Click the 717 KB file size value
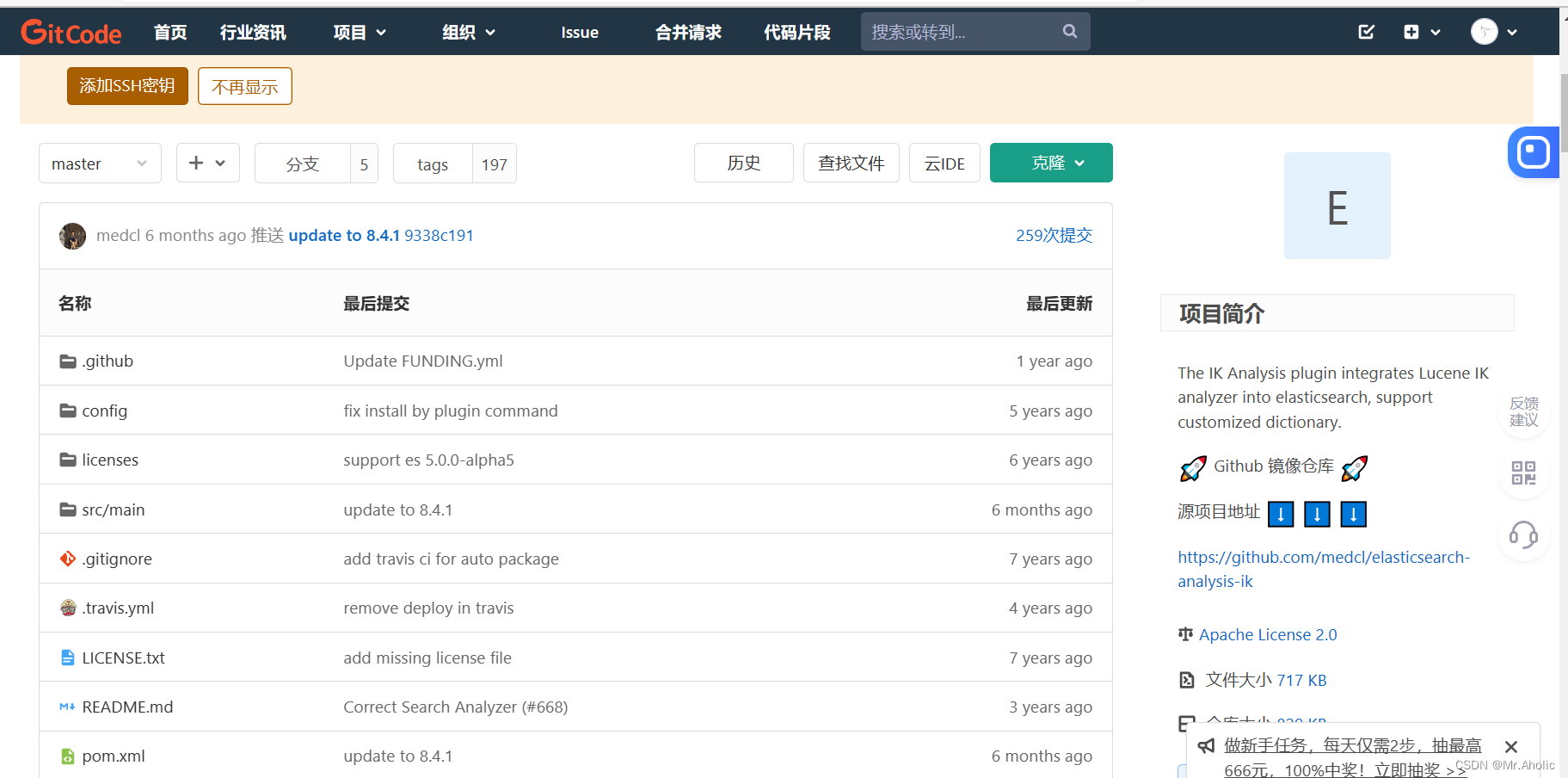Viewport: 1568px width, 778px height. (x=1301, y=680)
